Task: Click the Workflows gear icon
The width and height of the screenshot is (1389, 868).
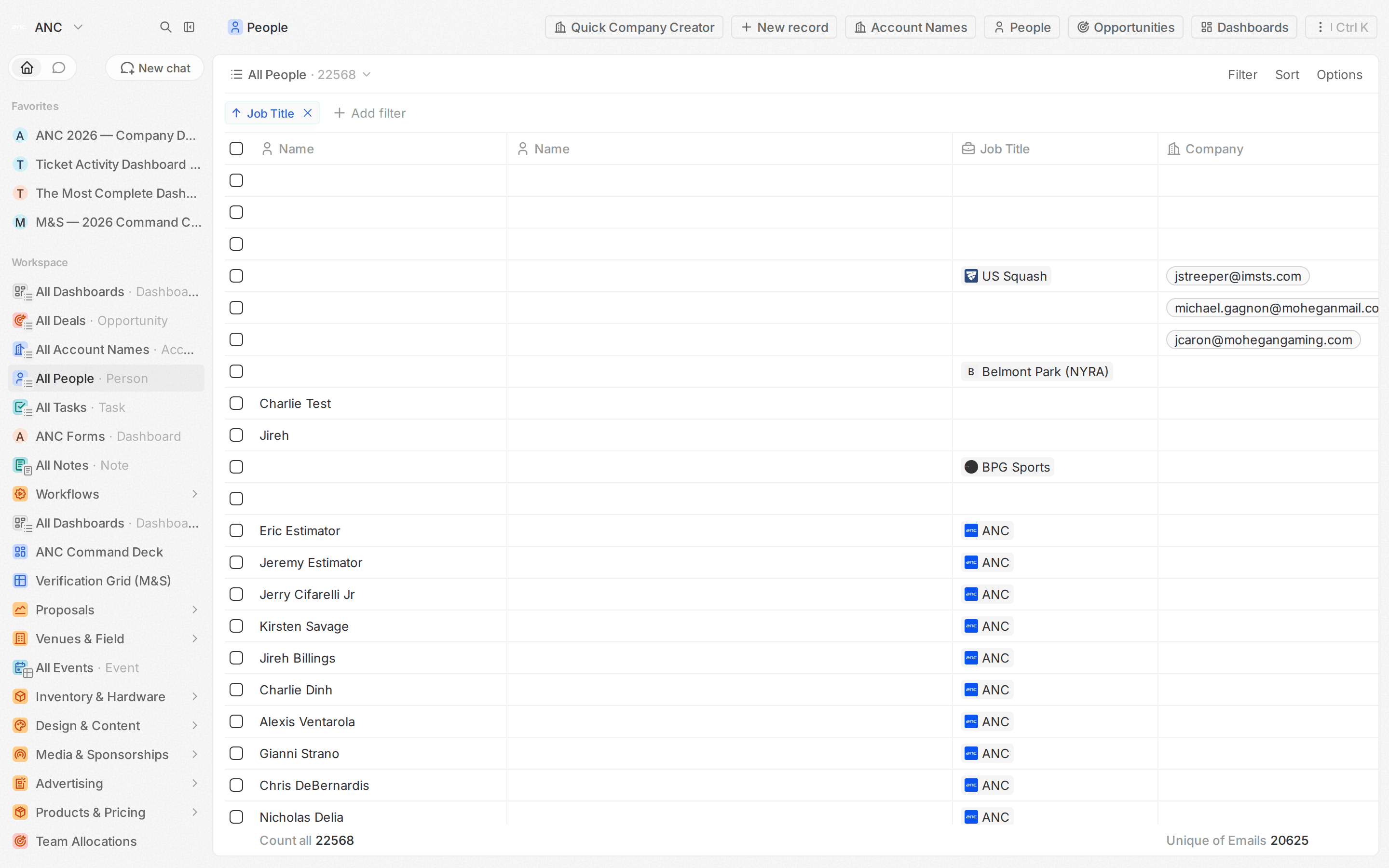Action: [x=20, y=494]
